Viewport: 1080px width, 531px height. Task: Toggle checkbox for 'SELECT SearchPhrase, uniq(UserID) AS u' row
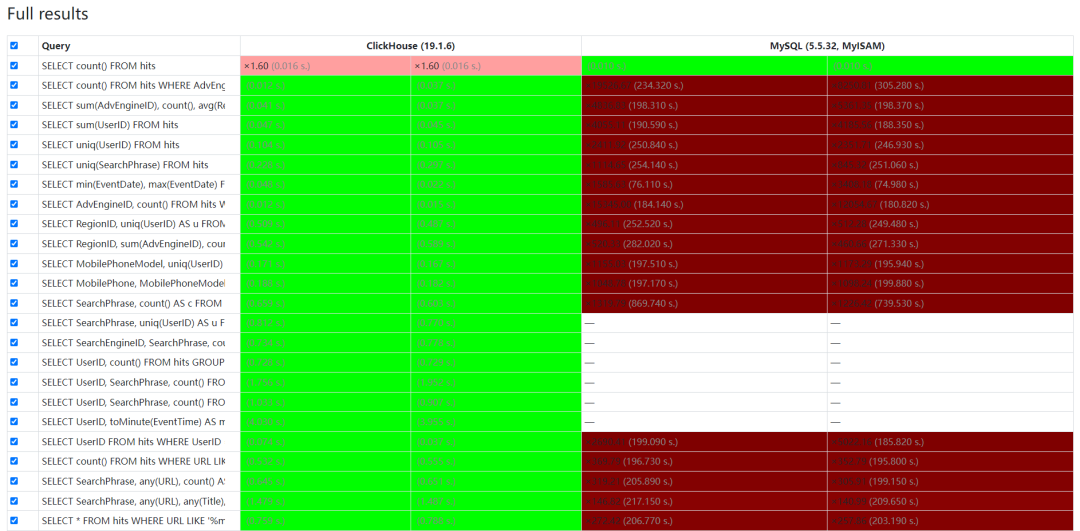[x=14, y=323]
